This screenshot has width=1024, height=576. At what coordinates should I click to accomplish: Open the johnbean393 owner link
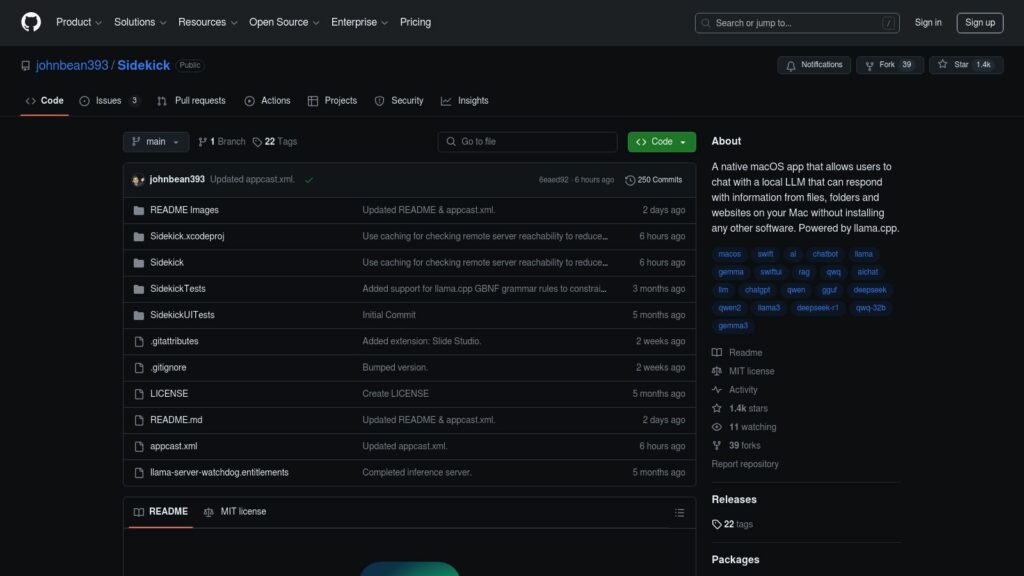pyautogui.click(x=72, y=65)
